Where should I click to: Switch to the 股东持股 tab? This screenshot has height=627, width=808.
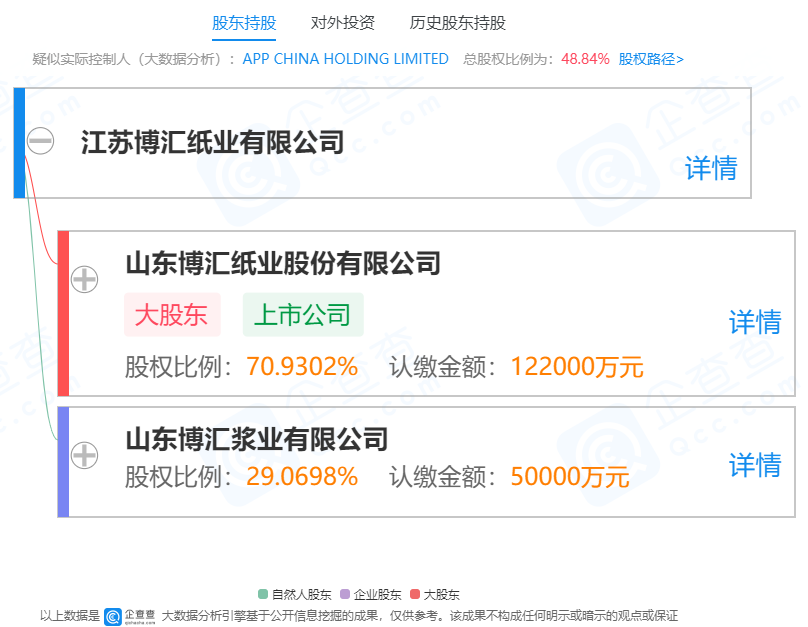pyautogui.click(x=244, y=23)
